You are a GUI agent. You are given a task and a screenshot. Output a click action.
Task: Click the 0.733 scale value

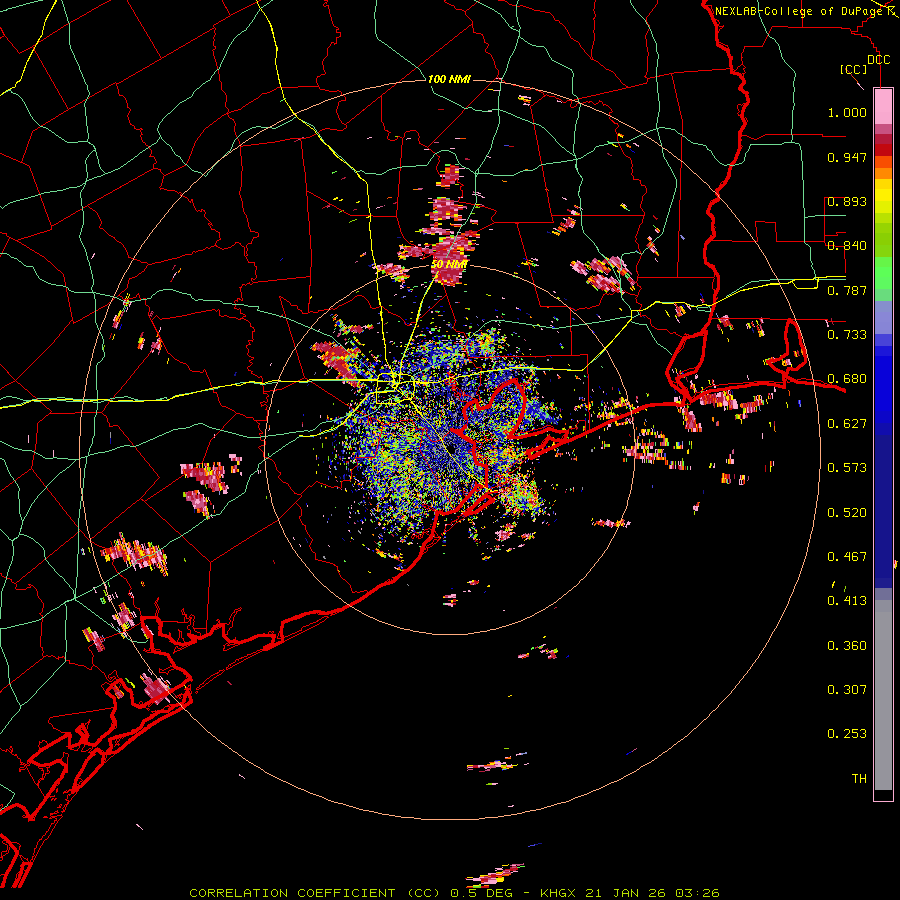pos(847,335)
